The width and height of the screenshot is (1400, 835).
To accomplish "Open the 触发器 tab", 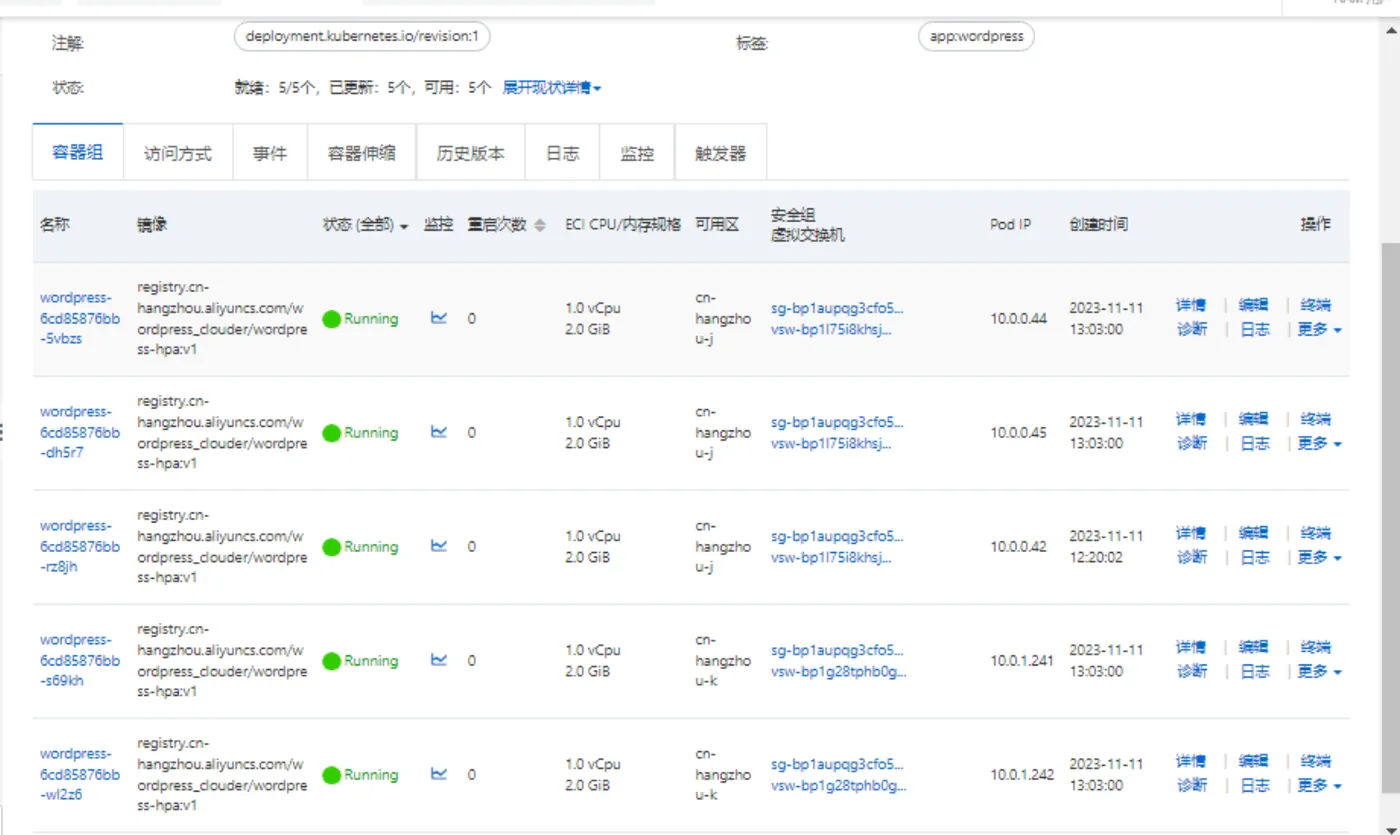I will (721, 153).
